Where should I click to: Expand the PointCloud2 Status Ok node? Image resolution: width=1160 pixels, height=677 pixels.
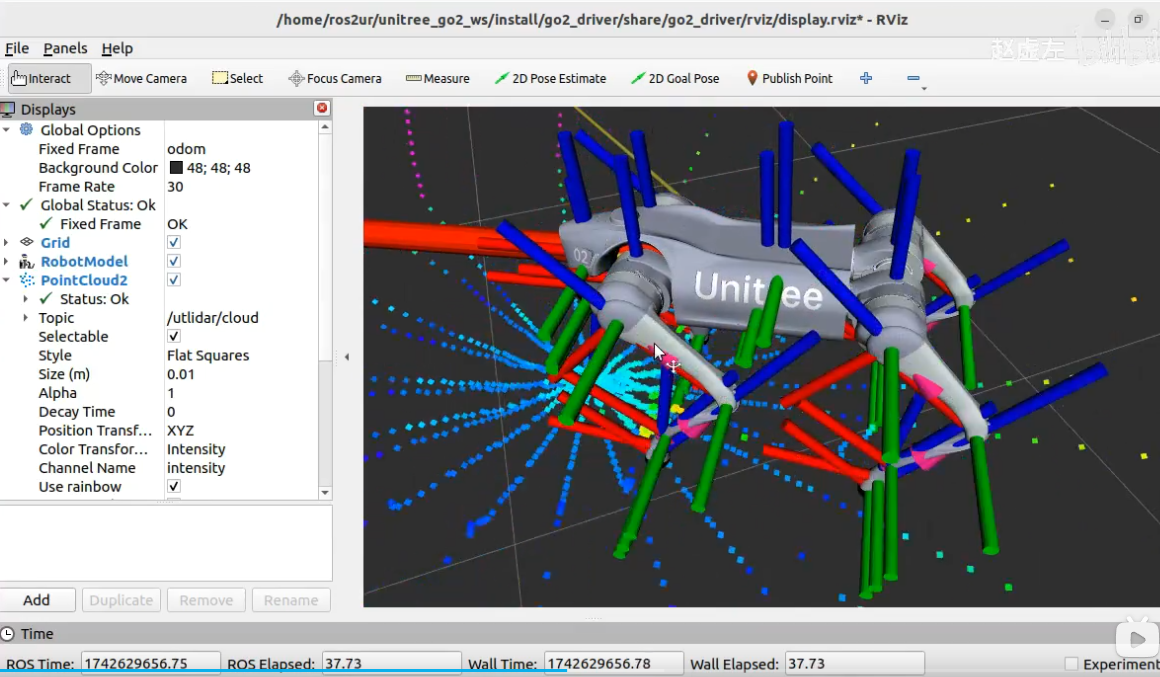point(26,298)
